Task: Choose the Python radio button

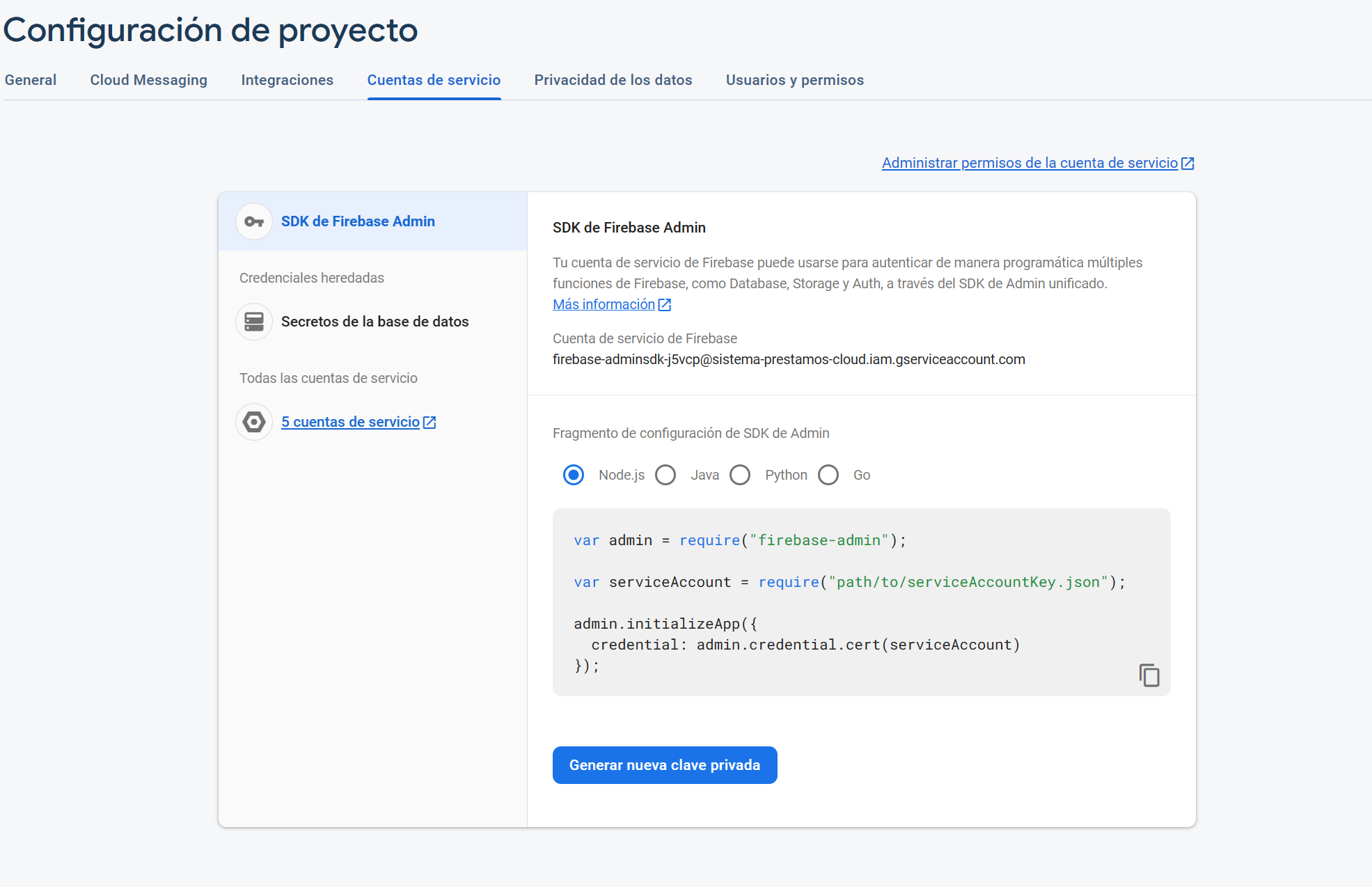Action: [740, 475]
